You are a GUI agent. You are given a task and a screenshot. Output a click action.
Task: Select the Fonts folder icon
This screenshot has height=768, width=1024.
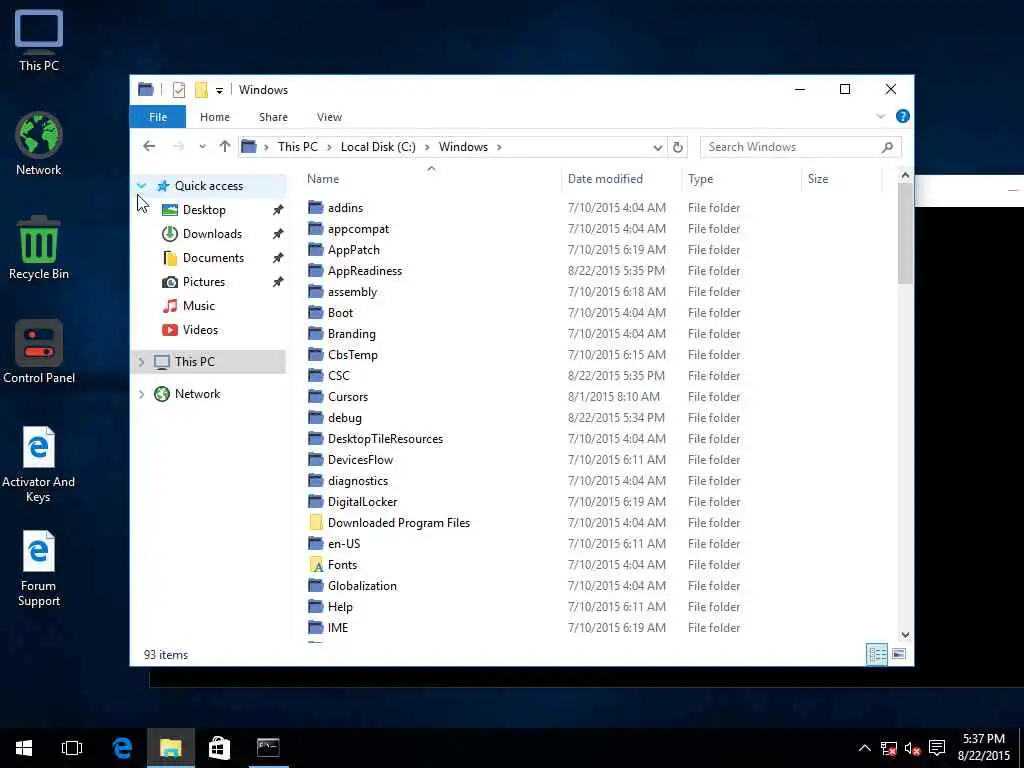(x=316, y=564)
